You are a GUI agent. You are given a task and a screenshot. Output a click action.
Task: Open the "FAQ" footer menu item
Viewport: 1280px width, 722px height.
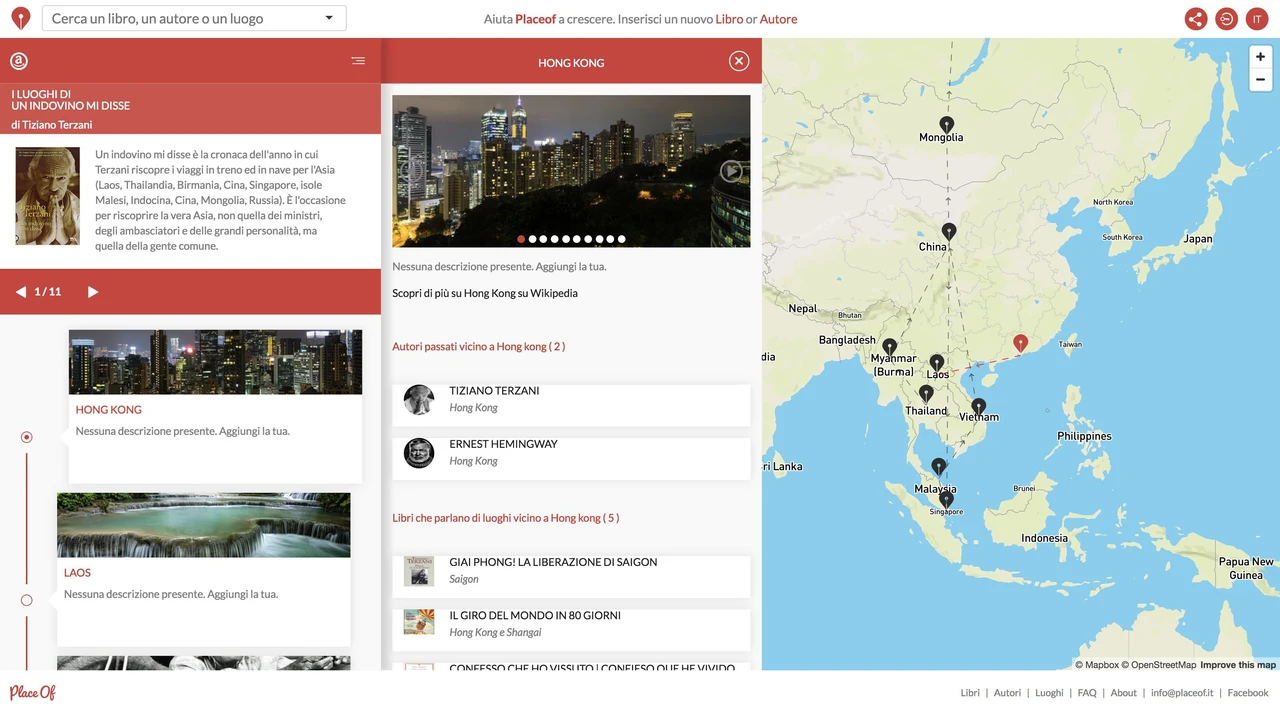point(1087,693)
